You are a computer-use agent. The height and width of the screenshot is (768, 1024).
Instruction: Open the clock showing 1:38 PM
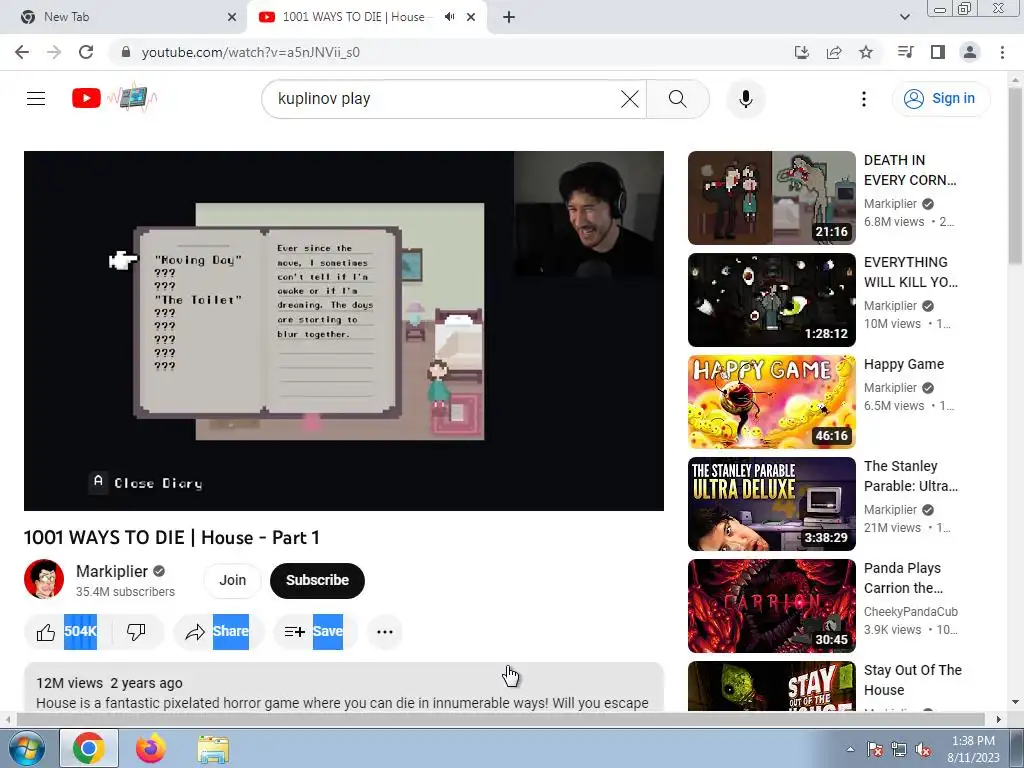[x=973, y=749]
